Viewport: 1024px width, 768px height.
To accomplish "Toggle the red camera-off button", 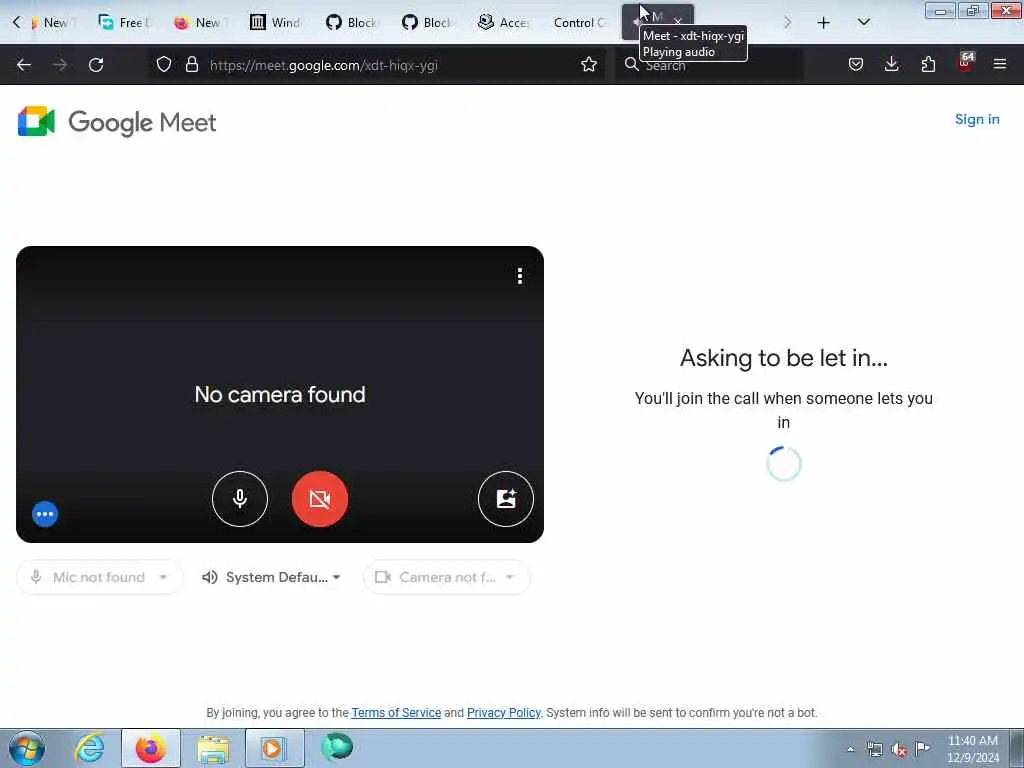I will [x=320, y=499].
